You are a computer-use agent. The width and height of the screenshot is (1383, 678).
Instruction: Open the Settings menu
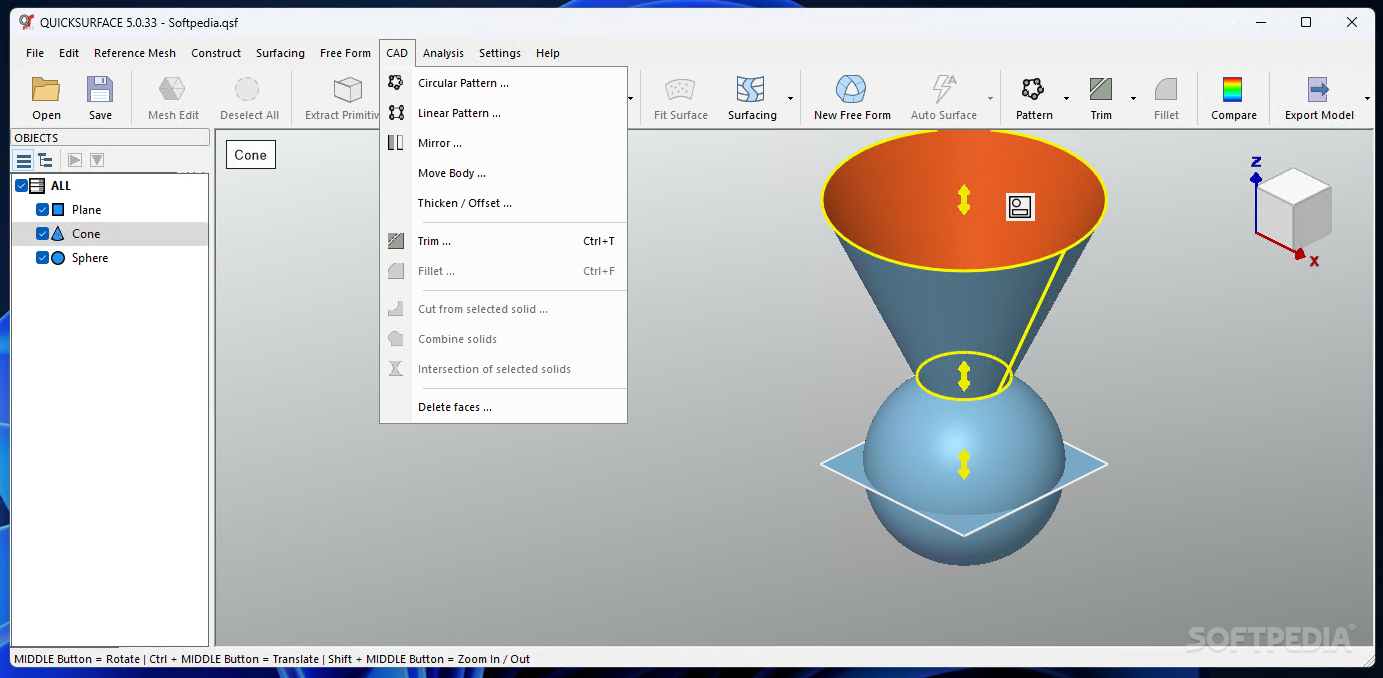(x=500, y=53)
